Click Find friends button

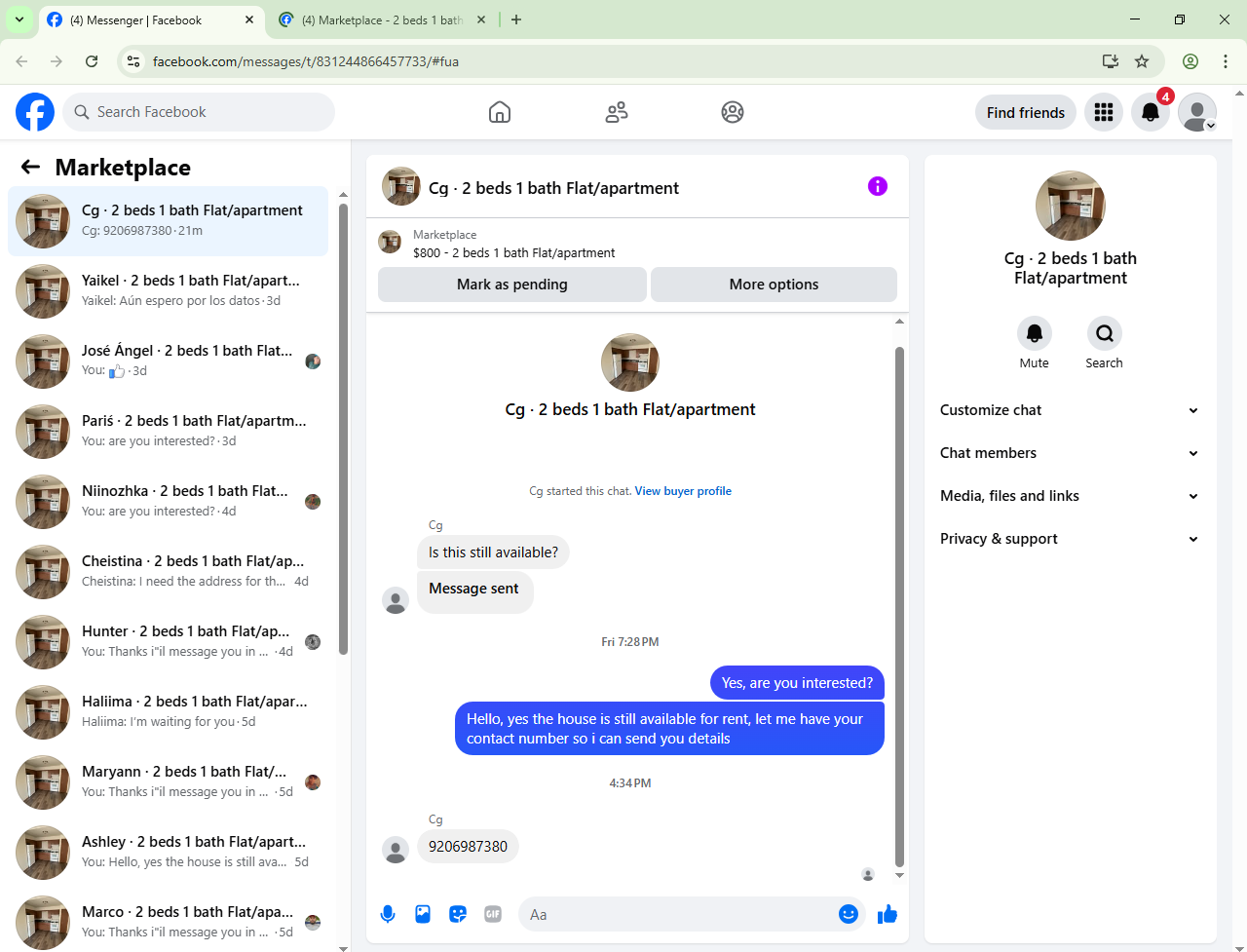(1026, 112)
